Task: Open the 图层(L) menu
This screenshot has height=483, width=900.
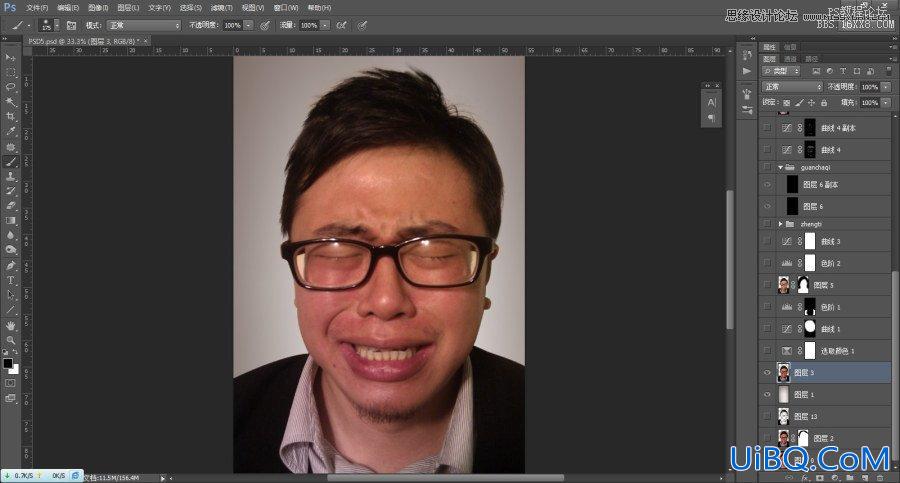Action: pyautogui.click(x=128, y=8)
